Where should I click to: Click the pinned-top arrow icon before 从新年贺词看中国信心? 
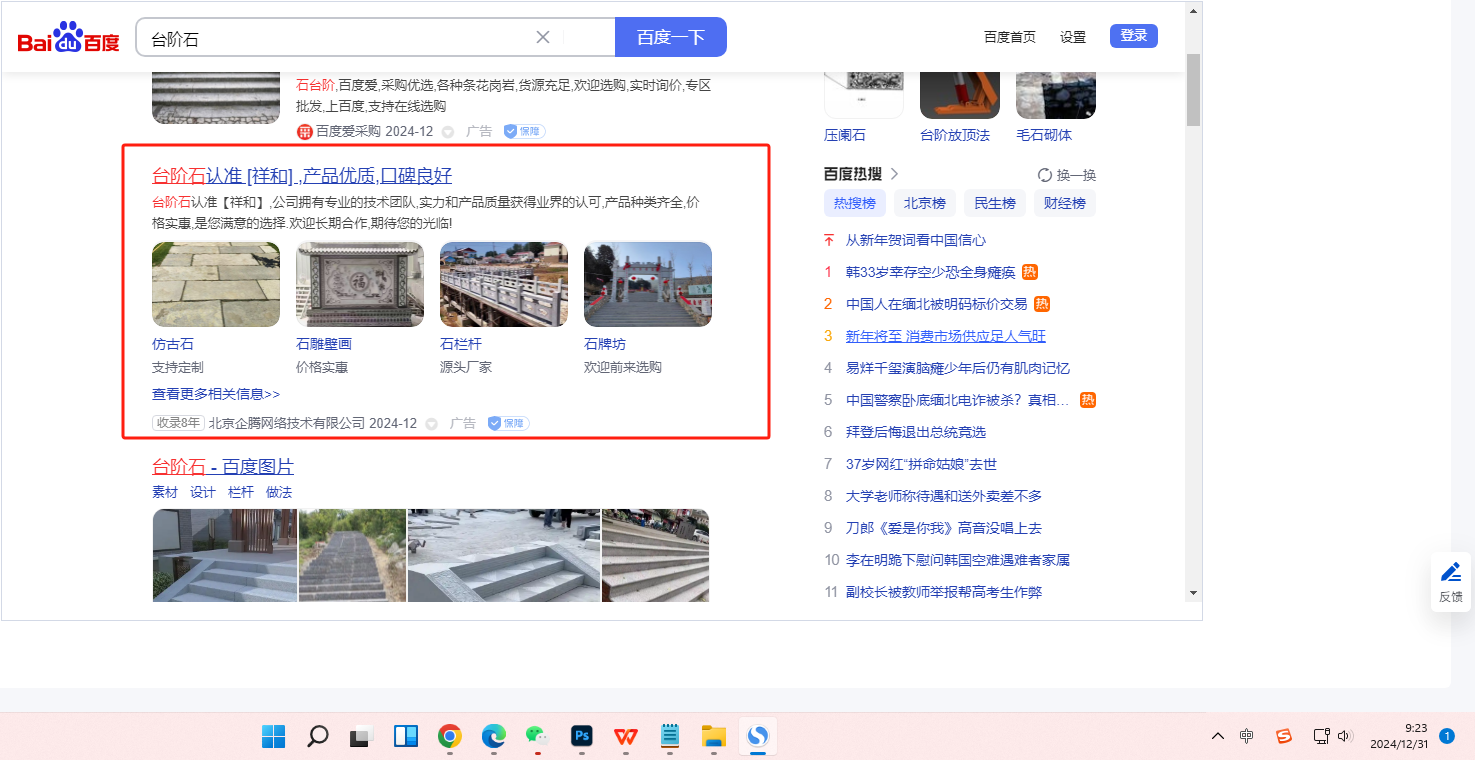[828, 240]
